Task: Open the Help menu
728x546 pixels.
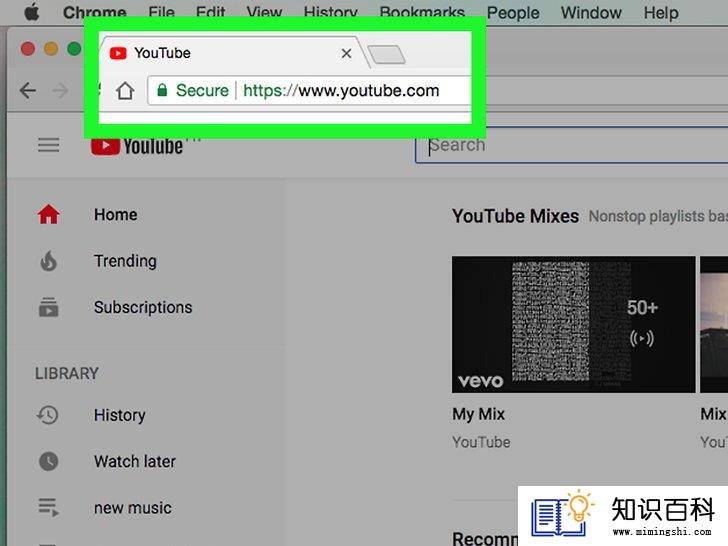Action: tap(661, 13)
